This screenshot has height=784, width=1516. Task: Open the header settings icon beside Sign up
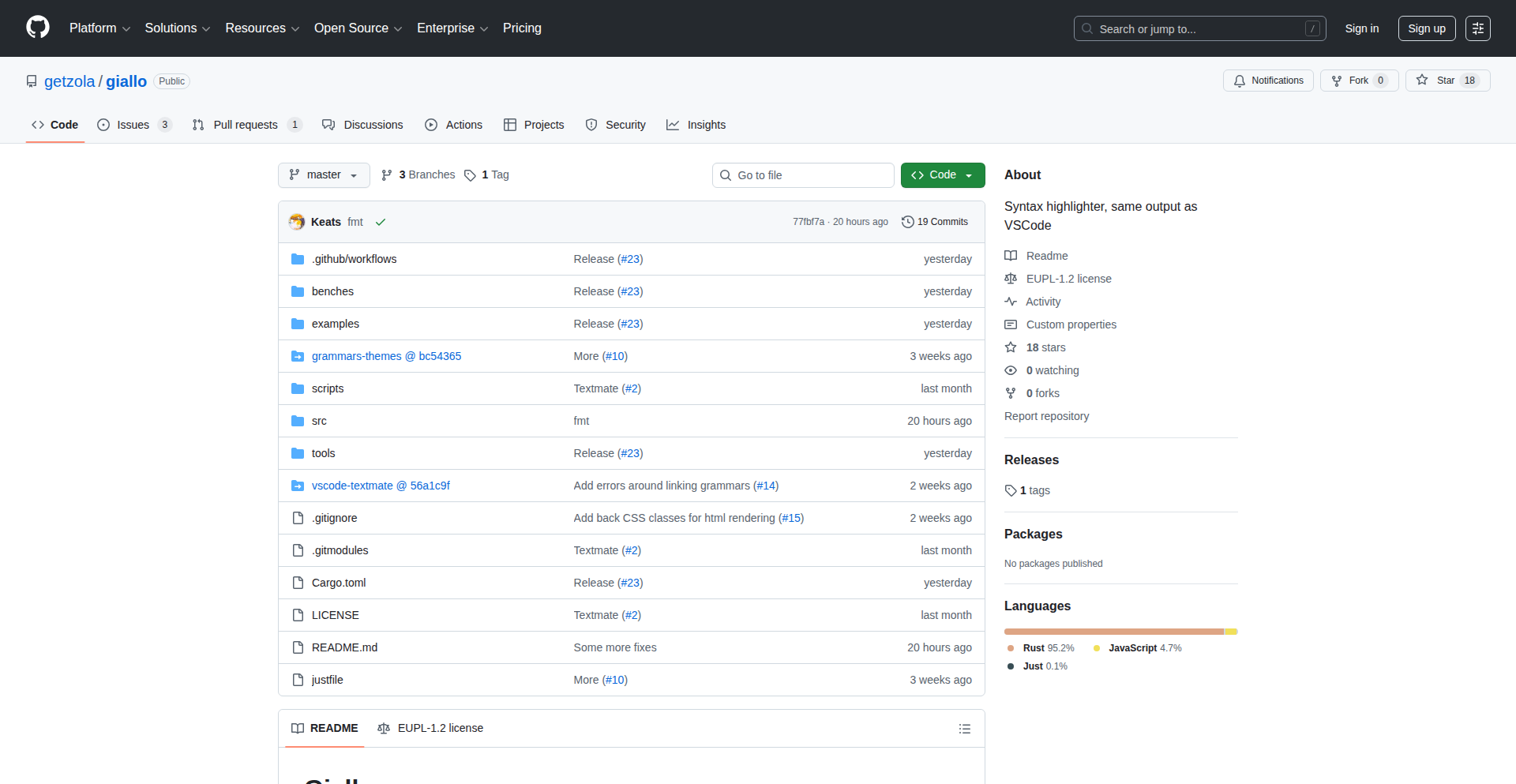(1477, 28)
